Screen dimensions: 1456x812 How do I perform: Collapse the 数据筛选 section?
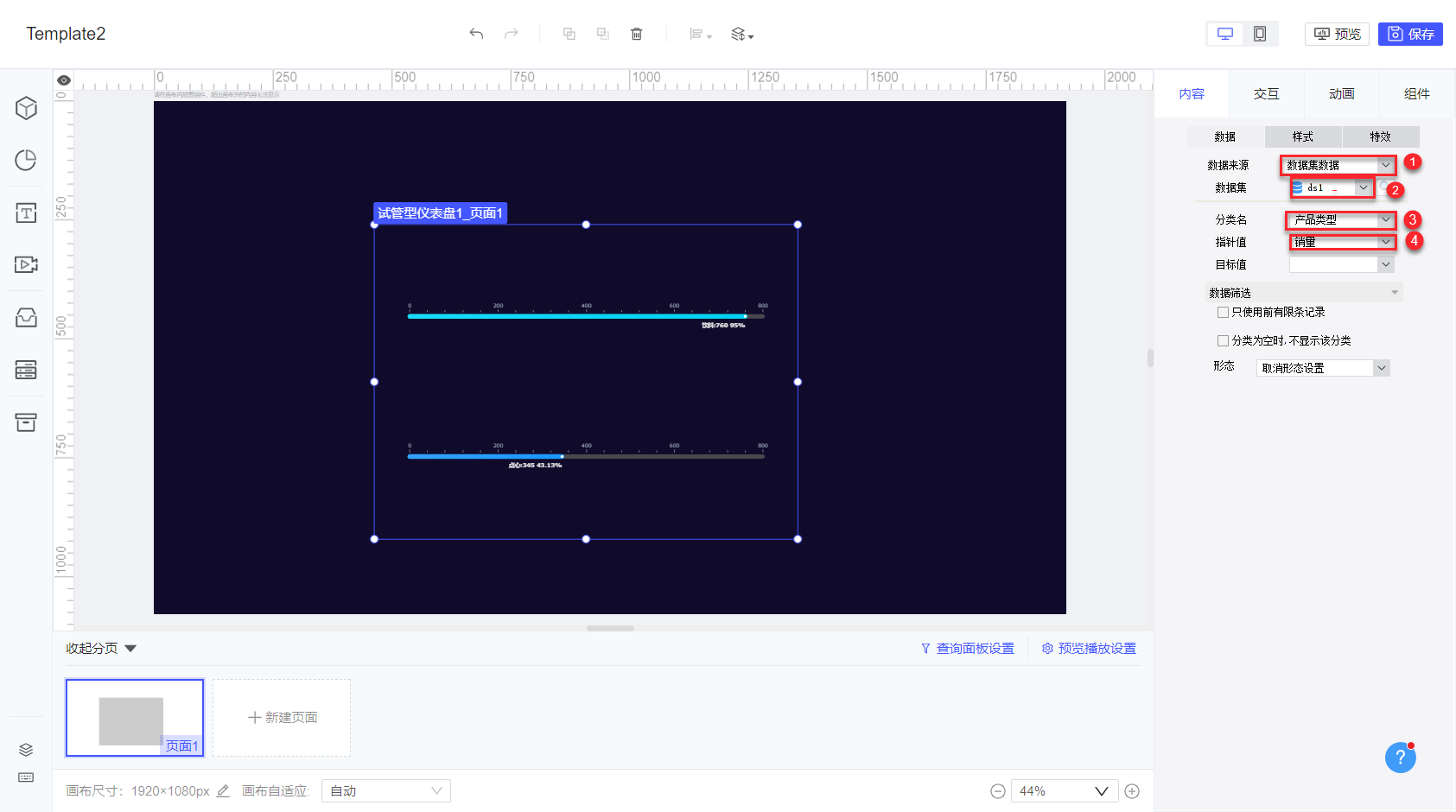point(1304,293)
